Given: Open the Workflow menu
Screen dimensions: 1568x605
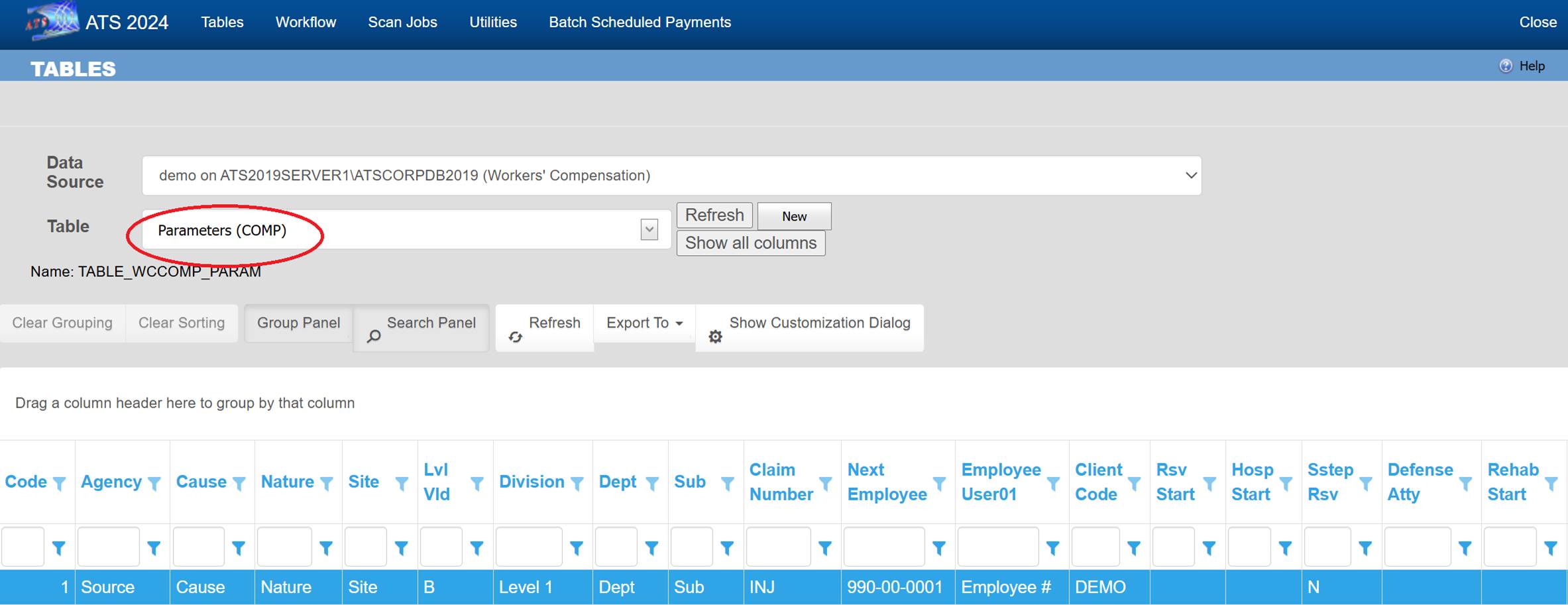Looking at the screenshot, I should coord(306,22).
